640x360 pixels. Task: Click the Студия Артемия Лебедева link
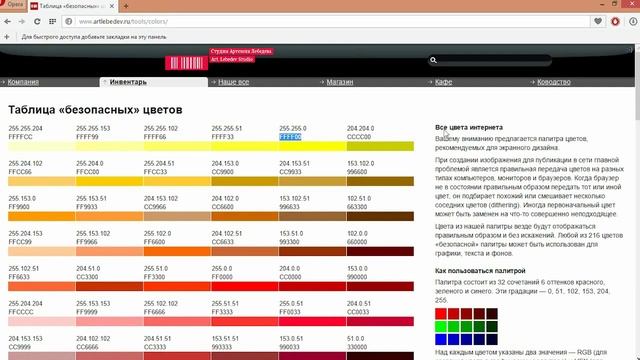pos(241,51)
